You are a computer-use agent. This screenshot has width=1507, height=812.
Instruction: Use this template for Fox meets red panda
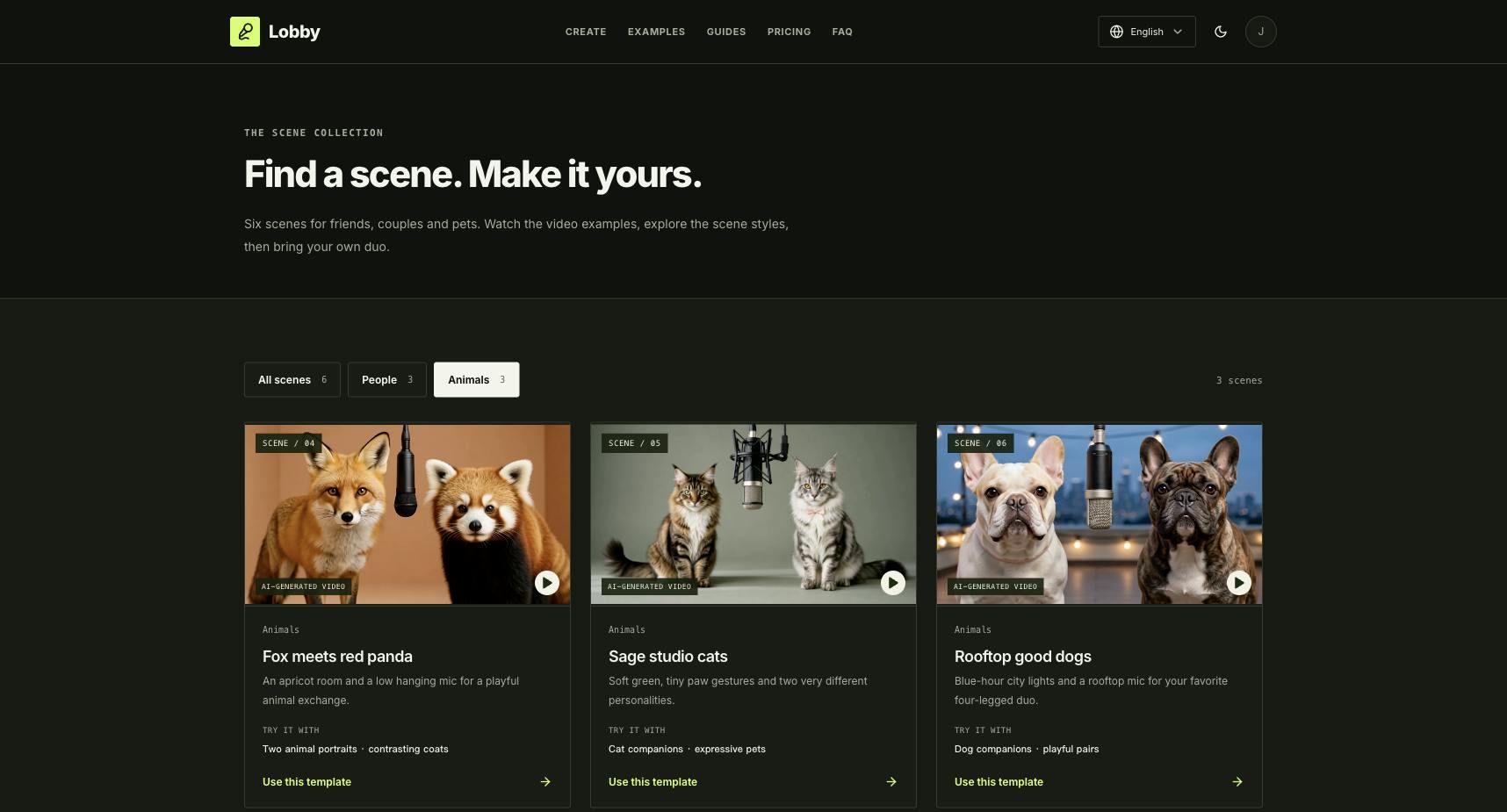click(306, 782)
